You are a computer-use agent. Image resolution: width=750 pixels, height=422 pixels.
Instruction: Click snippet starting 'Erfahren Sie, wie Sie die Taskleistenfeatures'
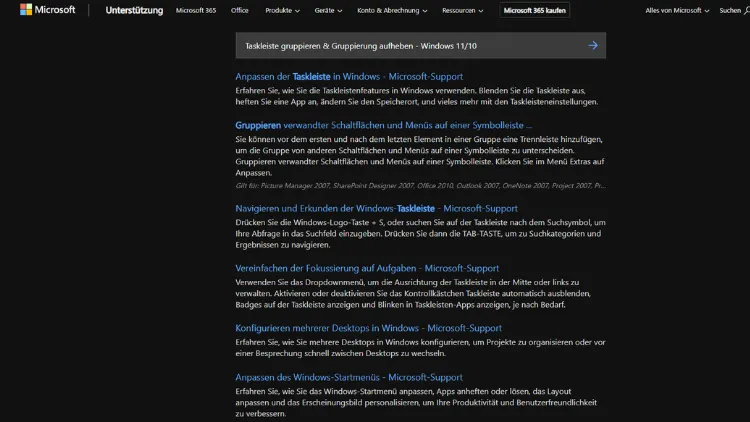[417, 96]
